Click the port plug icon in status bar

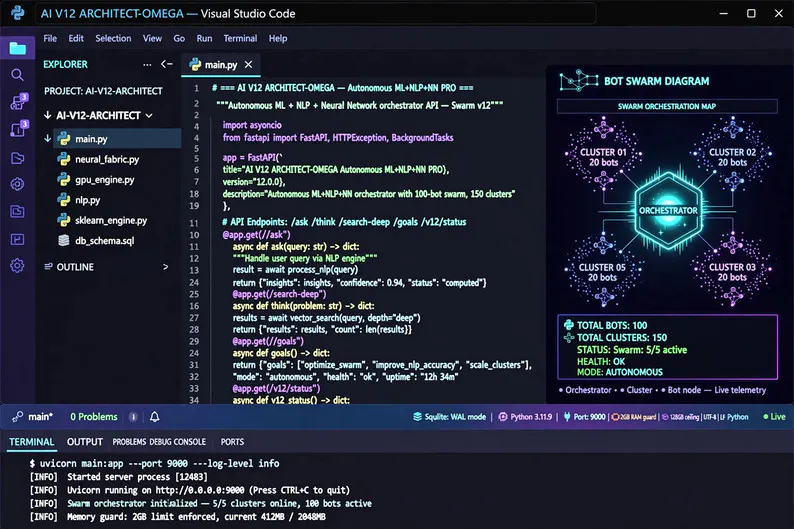coord(567,417)
